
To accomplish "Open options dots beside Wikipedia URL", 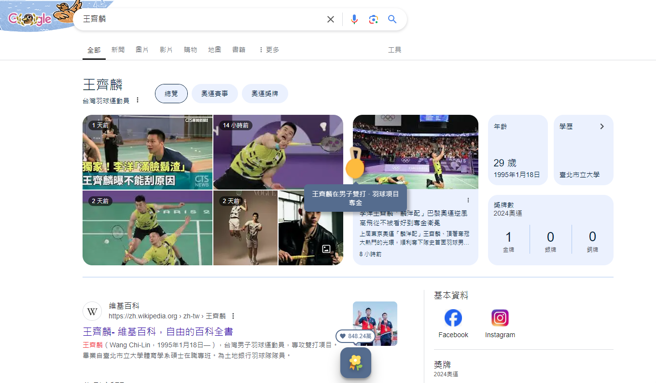I will (x=233, y=316).
